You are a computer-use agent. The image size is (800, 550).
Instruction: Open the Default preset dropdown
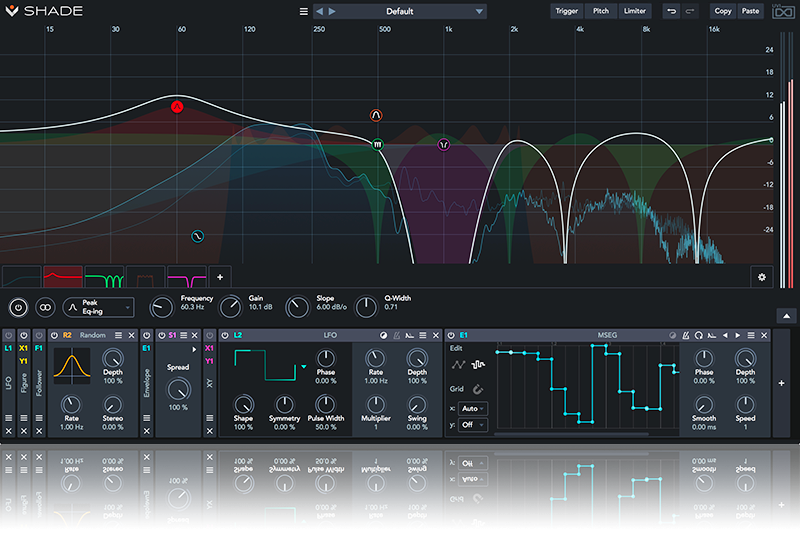click(x=399, y=12)
